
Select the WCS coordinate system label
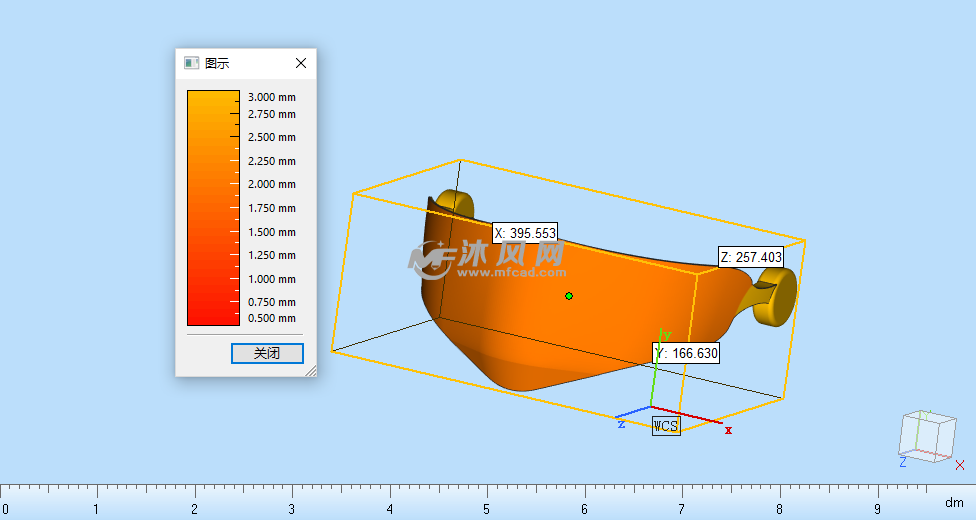666,426
